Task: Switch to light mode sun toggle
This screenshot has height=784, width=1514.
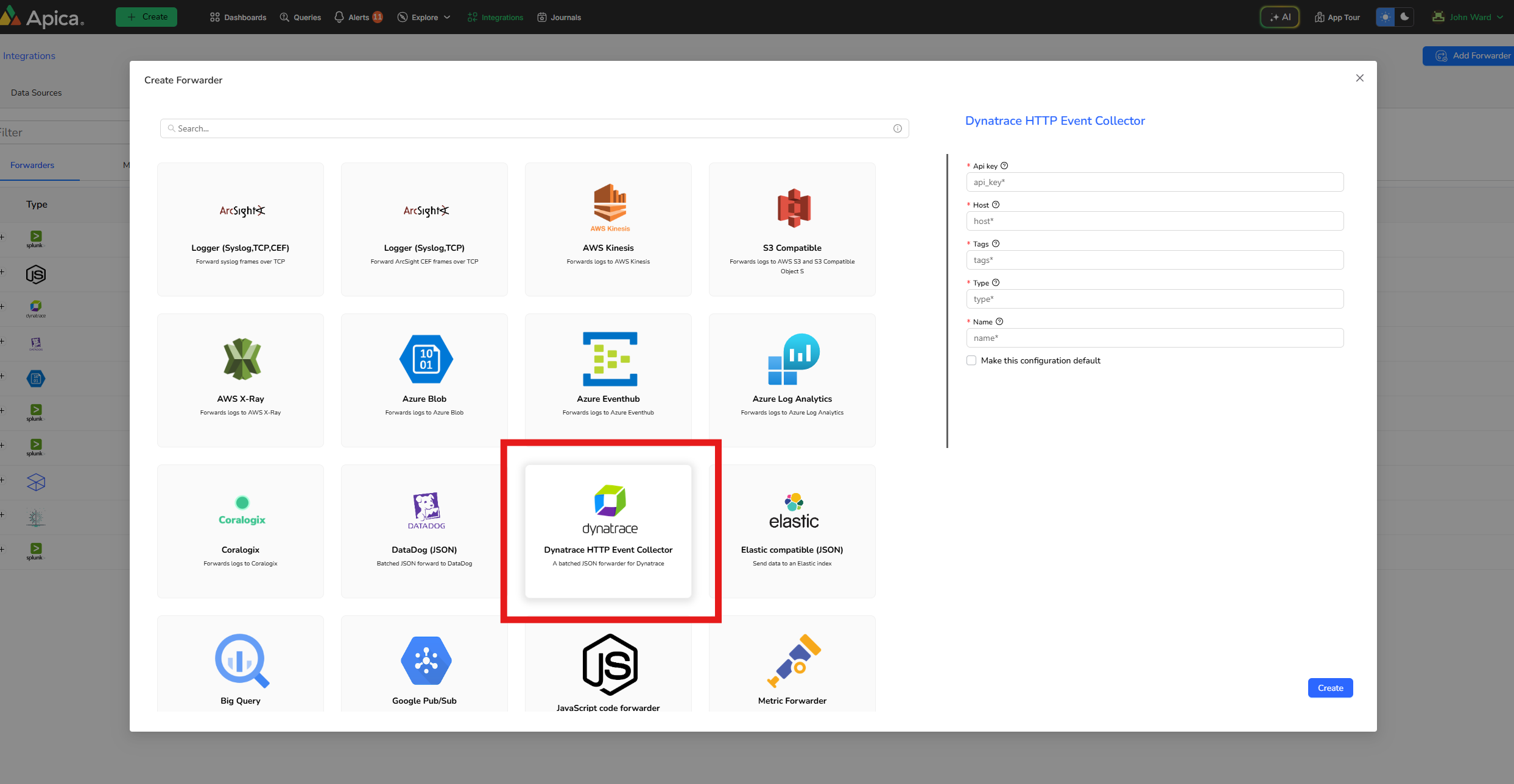Action: coord(1385,17)
